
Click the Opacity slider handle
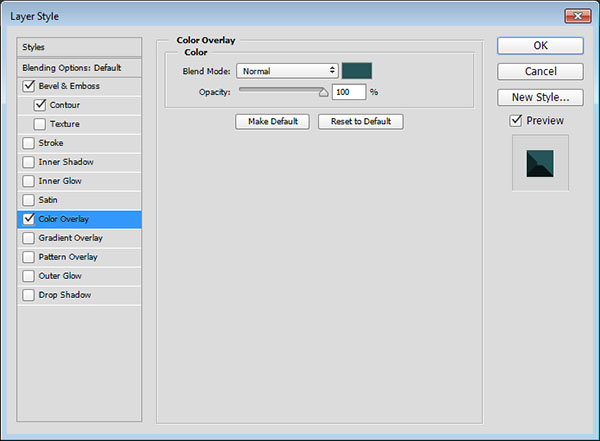click(x=324, y=92)
